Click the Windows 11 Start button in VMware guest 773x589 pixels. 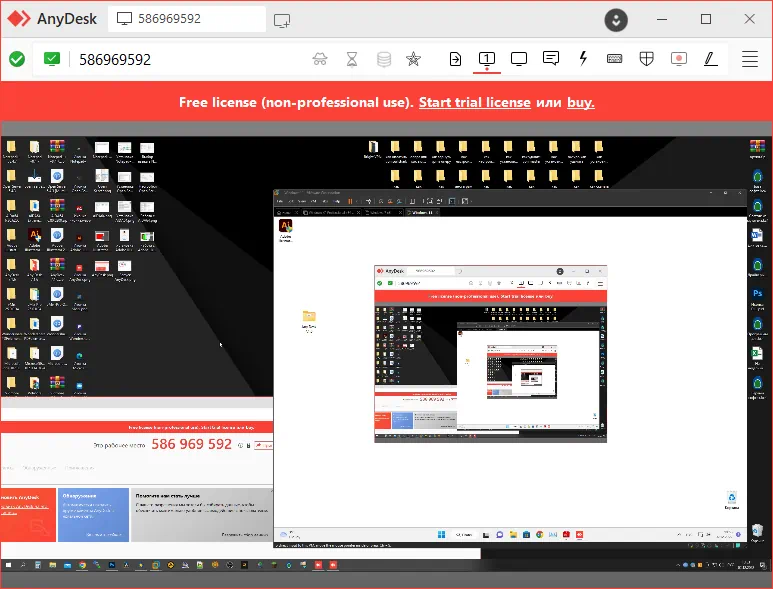tap(441, 534)
